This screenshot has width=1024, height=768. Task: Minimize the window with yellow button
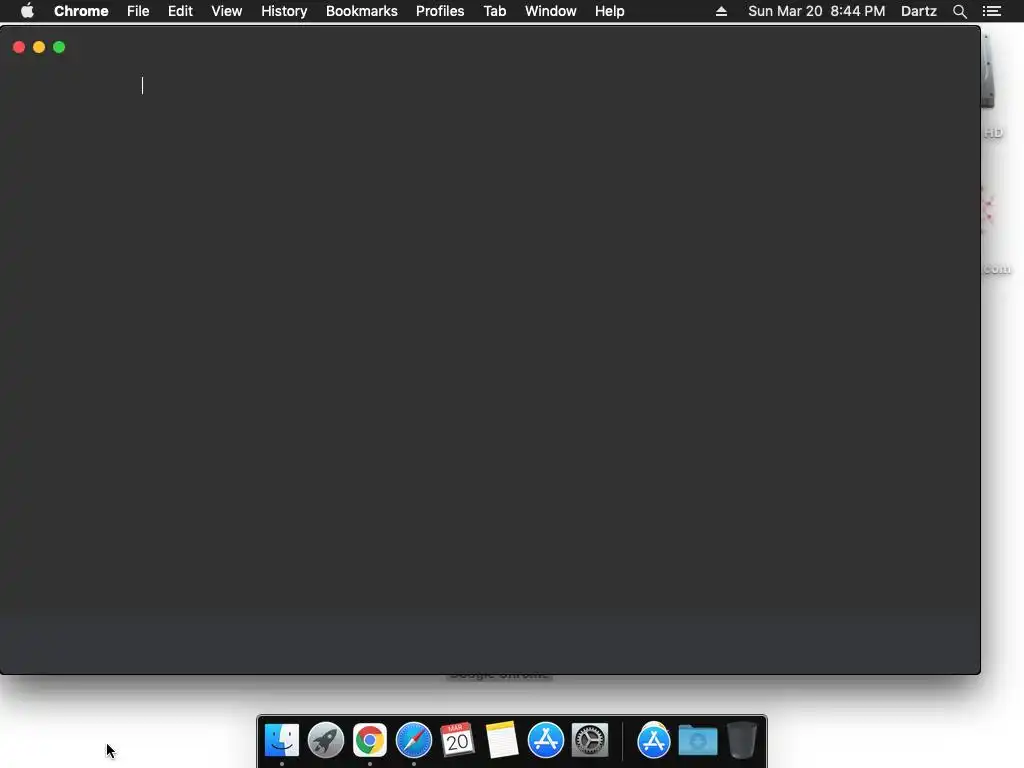point(39,47)
